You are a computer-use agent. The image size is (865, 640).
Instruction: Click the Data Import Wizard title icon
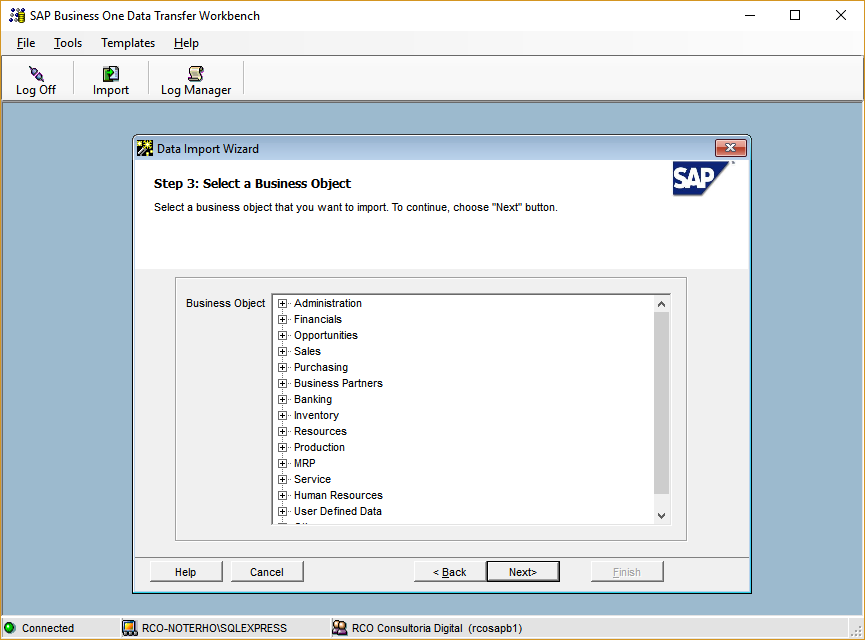pyautogui.click(x=145, y=148)
